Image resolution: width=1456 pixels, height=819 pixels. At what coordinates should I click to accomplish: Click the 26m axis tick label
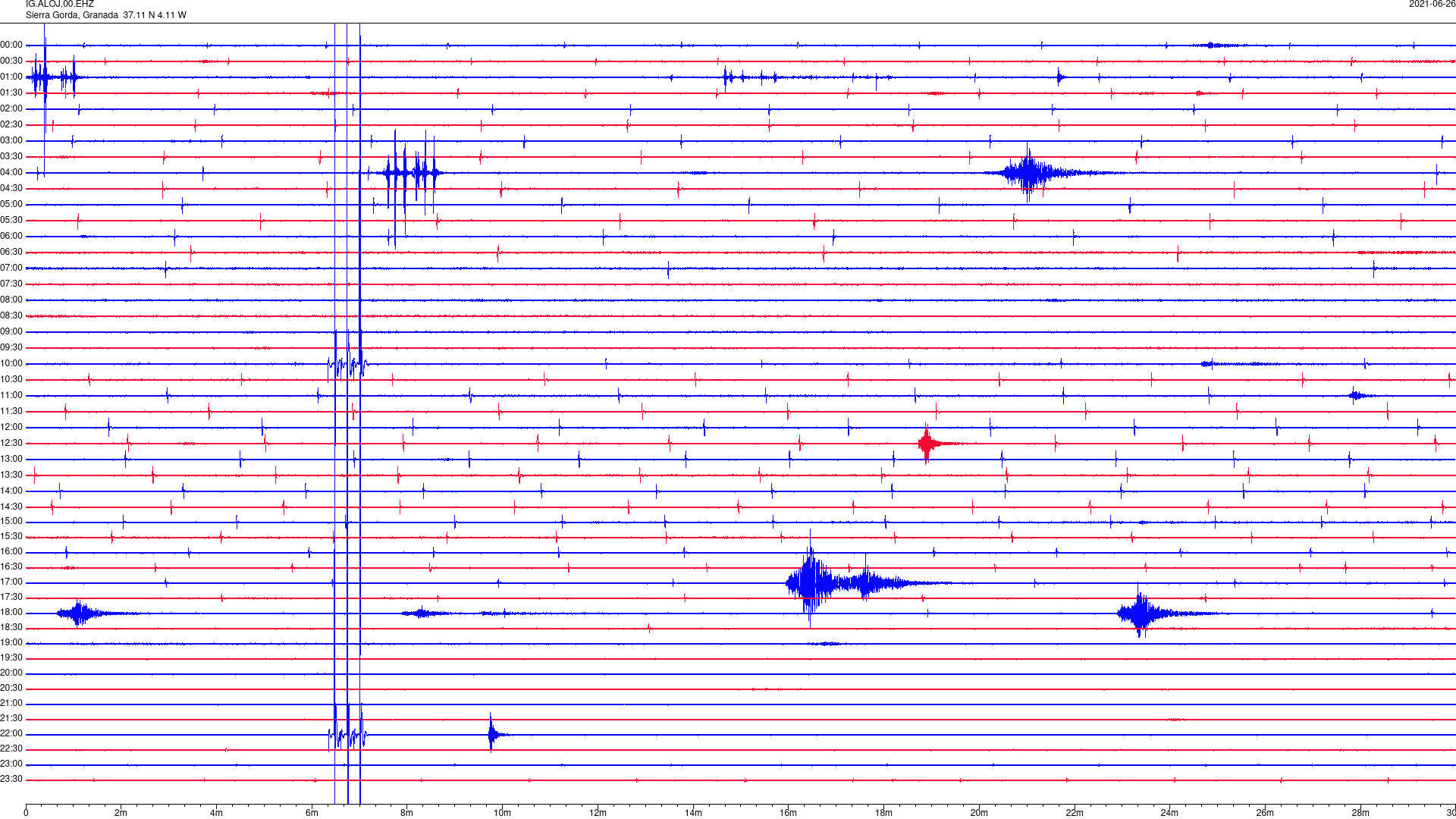tap(1265, 814)
